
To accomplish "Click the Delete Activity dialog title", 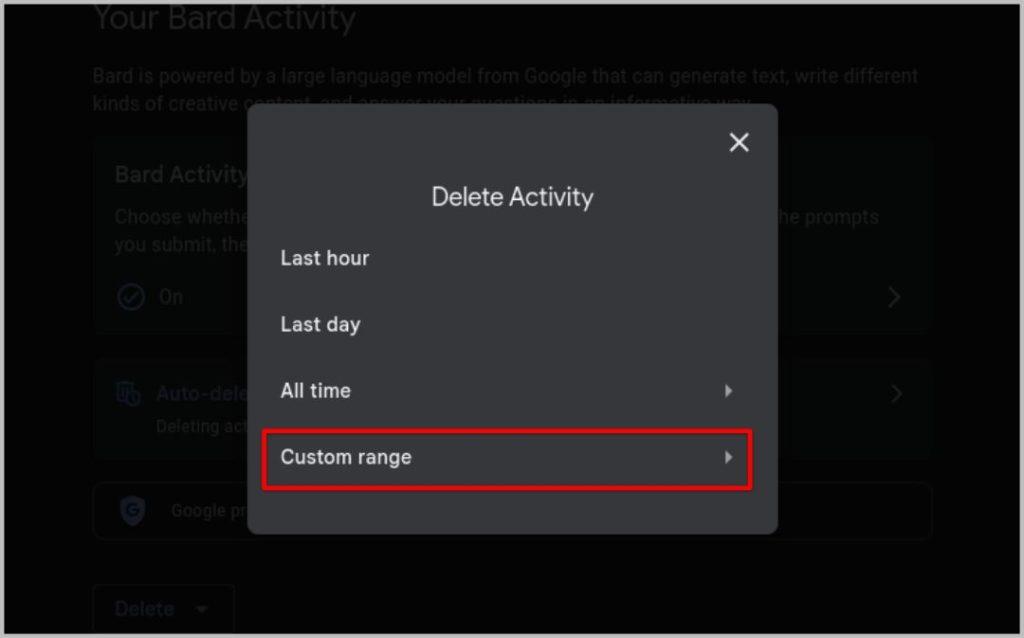I will [513, 197].
